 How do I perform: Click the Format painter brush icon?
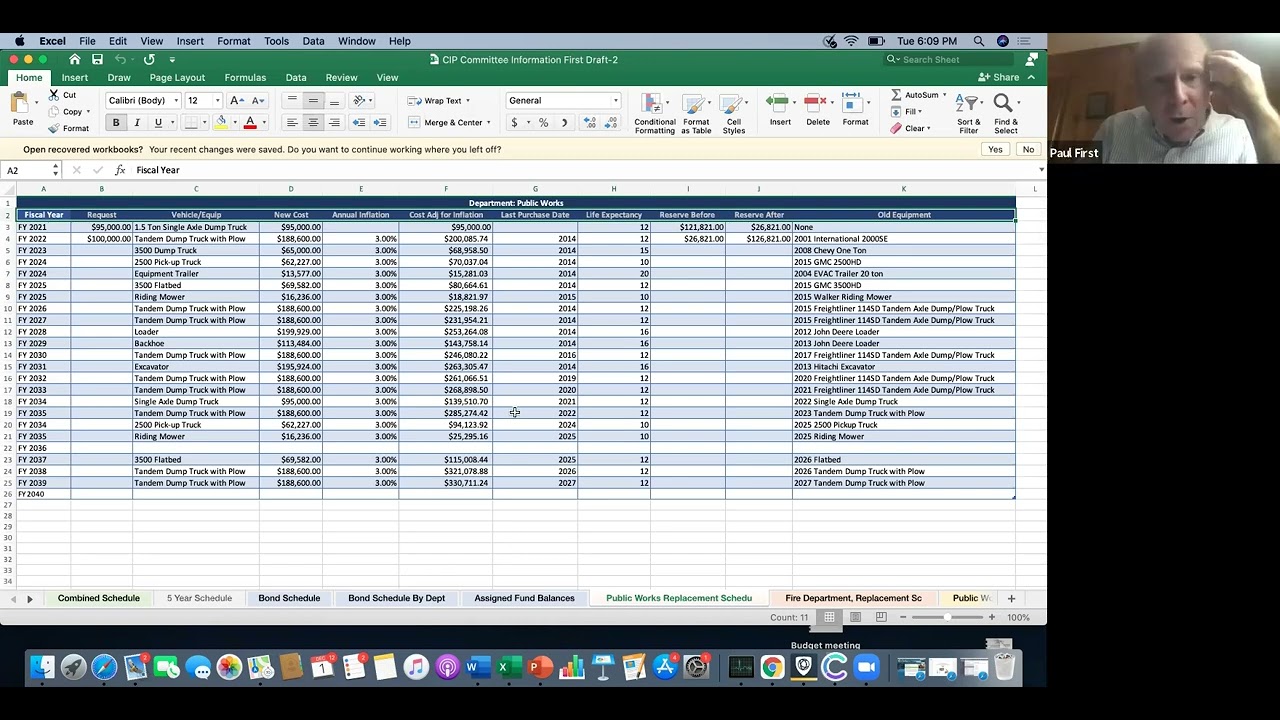54,128
